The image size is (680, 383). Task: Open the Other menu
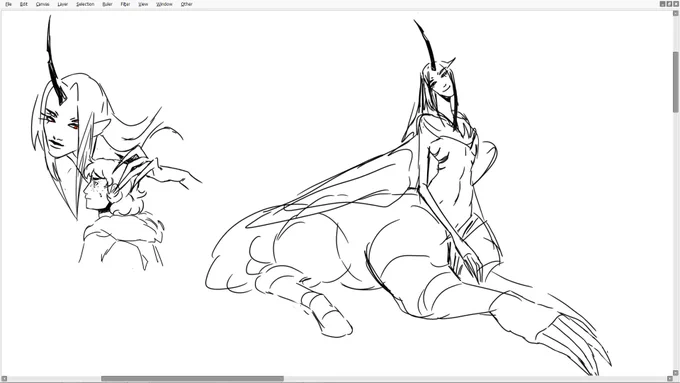186,4
